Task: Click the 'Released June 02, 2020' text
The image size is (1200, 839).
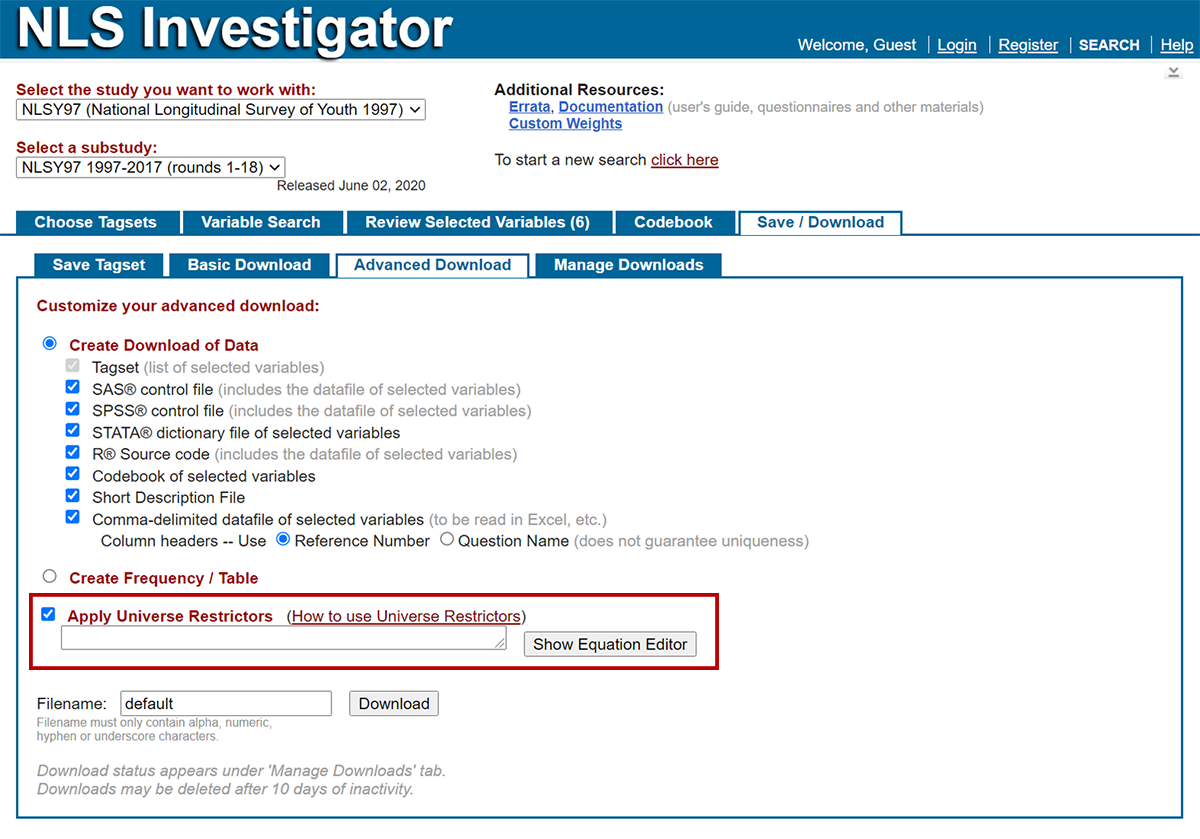Action: click(351, 186)
